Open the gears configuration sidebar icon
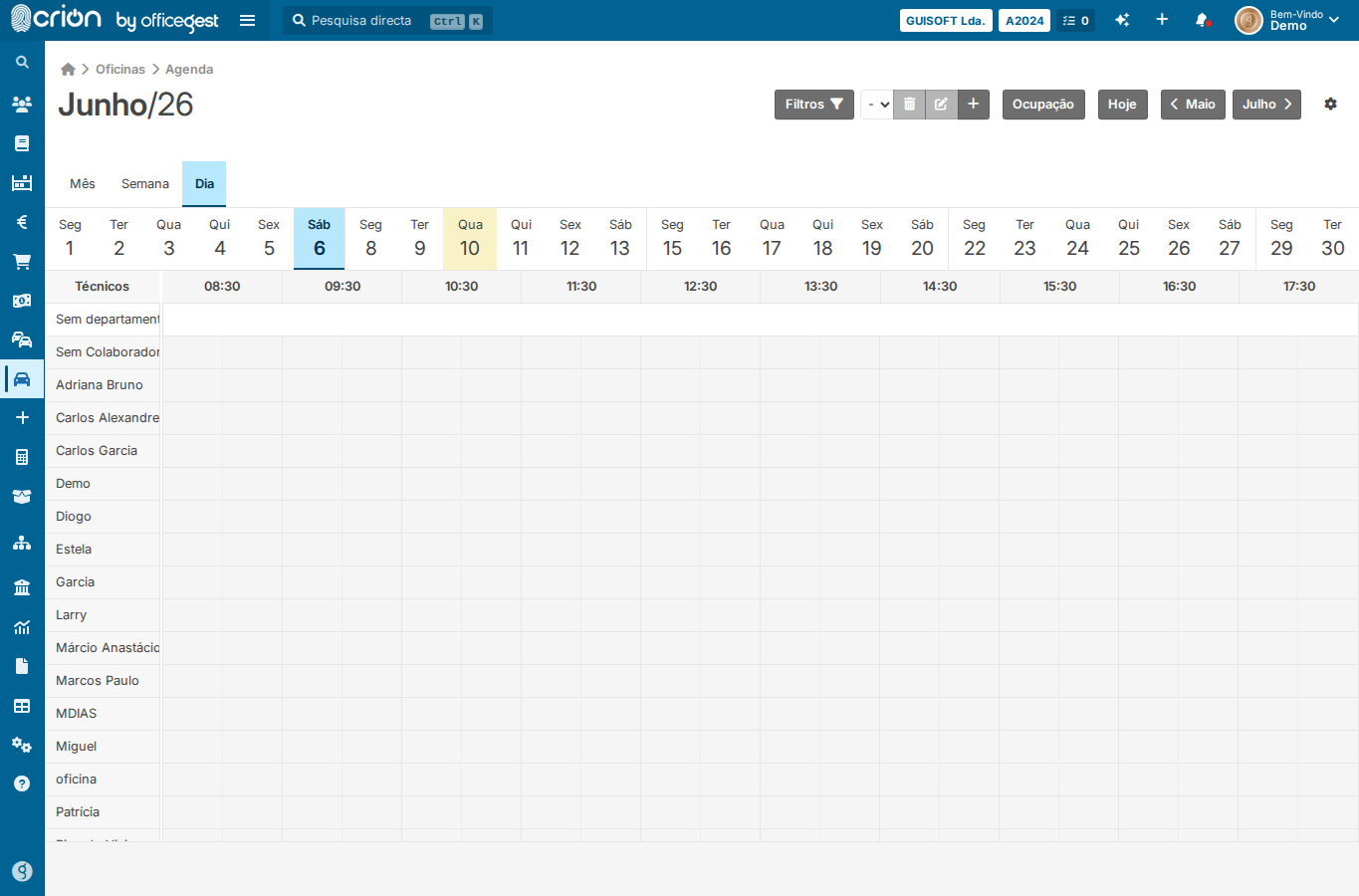1359x896 pixels. coord(22,745)
